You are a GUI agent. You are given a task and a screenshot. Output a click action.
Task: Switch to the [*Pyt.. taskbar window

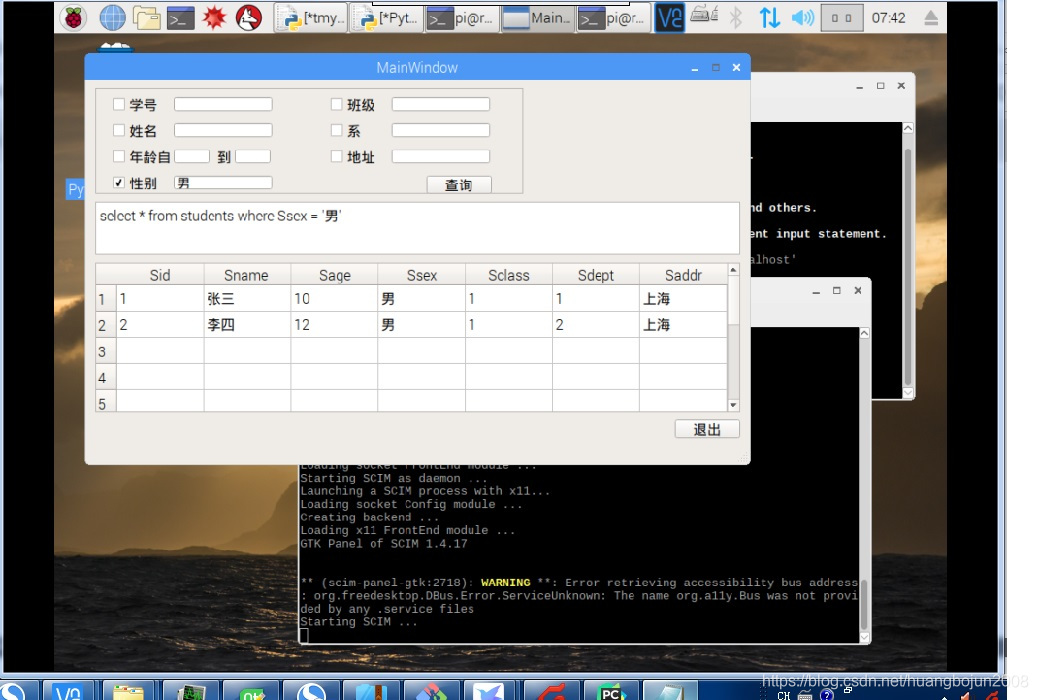[x=387, y=19]
